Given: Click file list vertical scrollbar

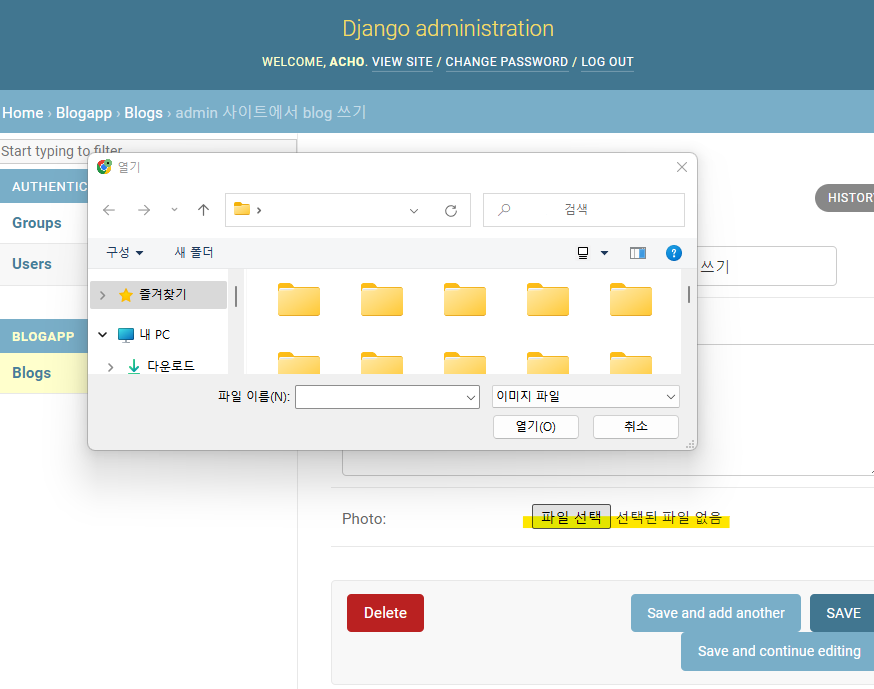Looking at the screenshot, I should point(689,294).
